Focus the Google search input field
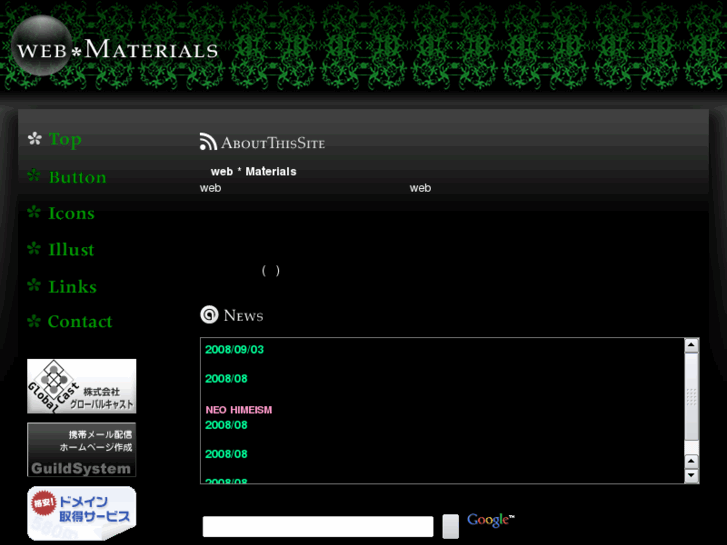The image size is (727, 545). pyautogui.click(x=318, y=526)
